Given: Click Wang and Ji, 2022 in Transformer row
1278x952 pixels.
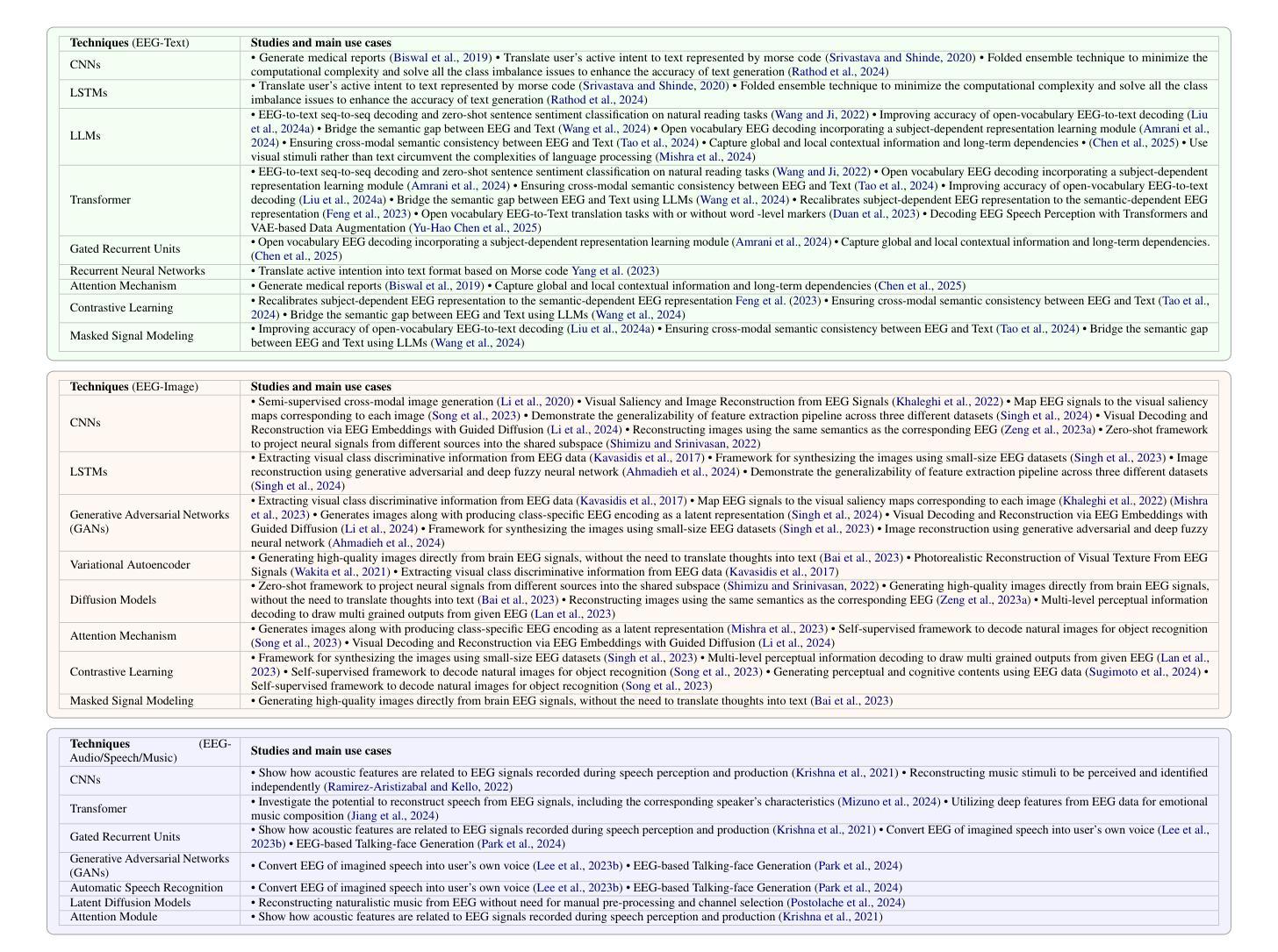Looking at the screenshot, I should 822,172.
